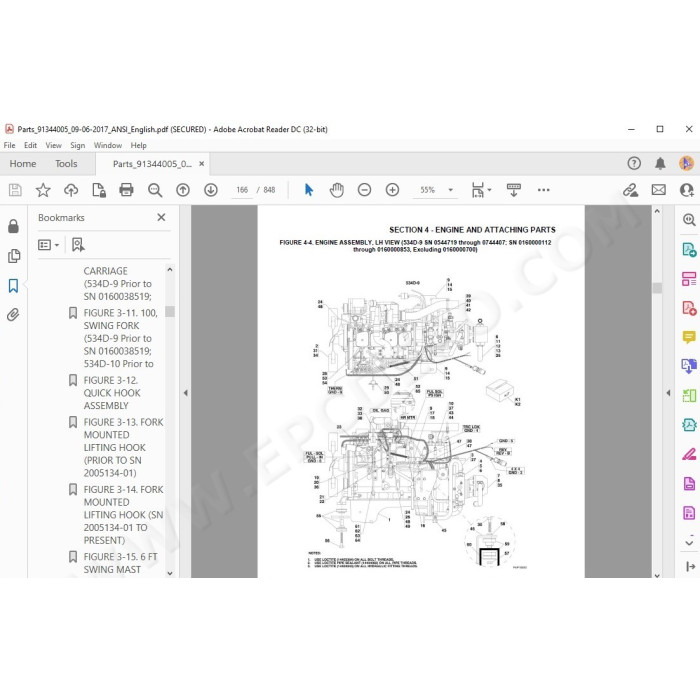Select the Parts_91344005 document tab
Screen dimensions: 700x700
pos(152,164)
